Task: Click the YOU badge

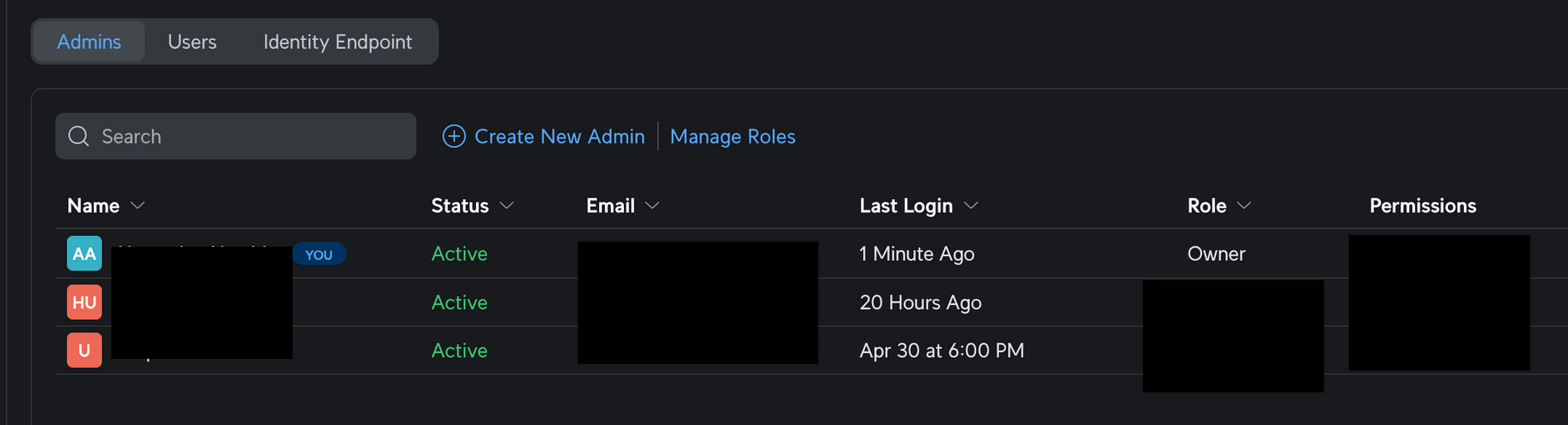Action: [x=319, y=254]
